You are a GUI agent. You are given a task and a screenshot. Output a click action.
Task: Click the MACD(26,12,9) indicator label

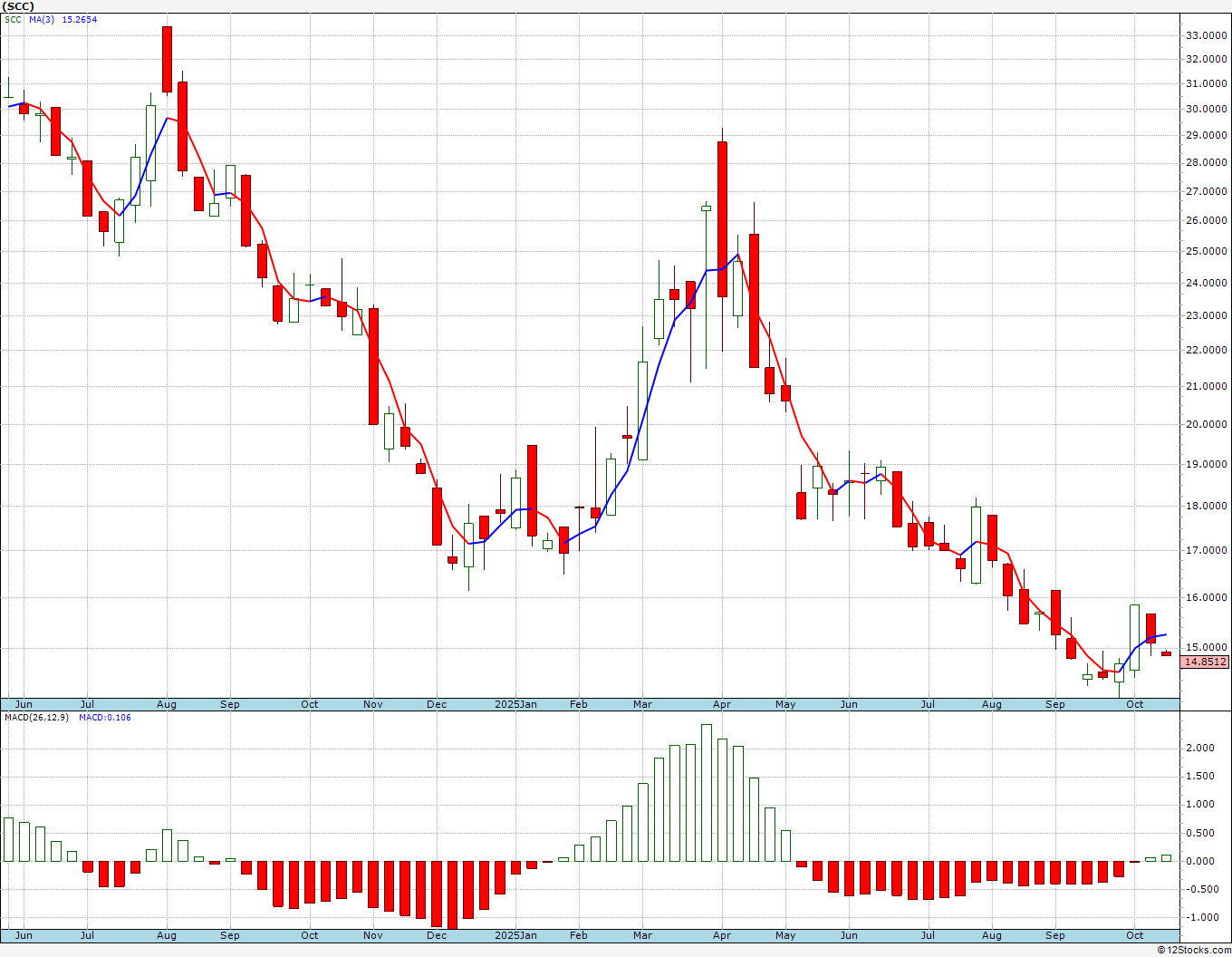(x=37, y=717)
